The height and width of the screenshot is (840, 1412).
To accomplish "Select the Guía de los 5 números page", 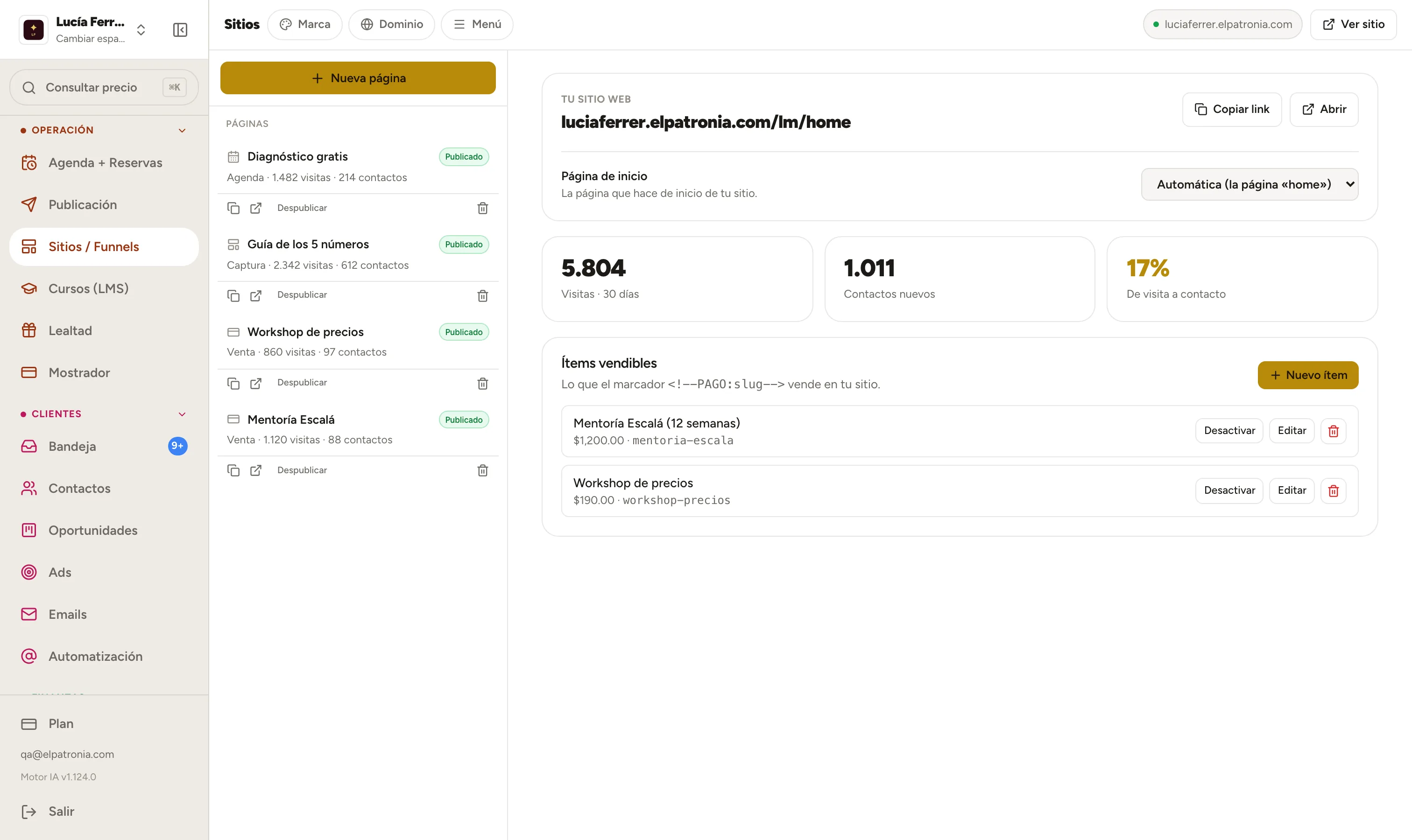I will point(358,254).
